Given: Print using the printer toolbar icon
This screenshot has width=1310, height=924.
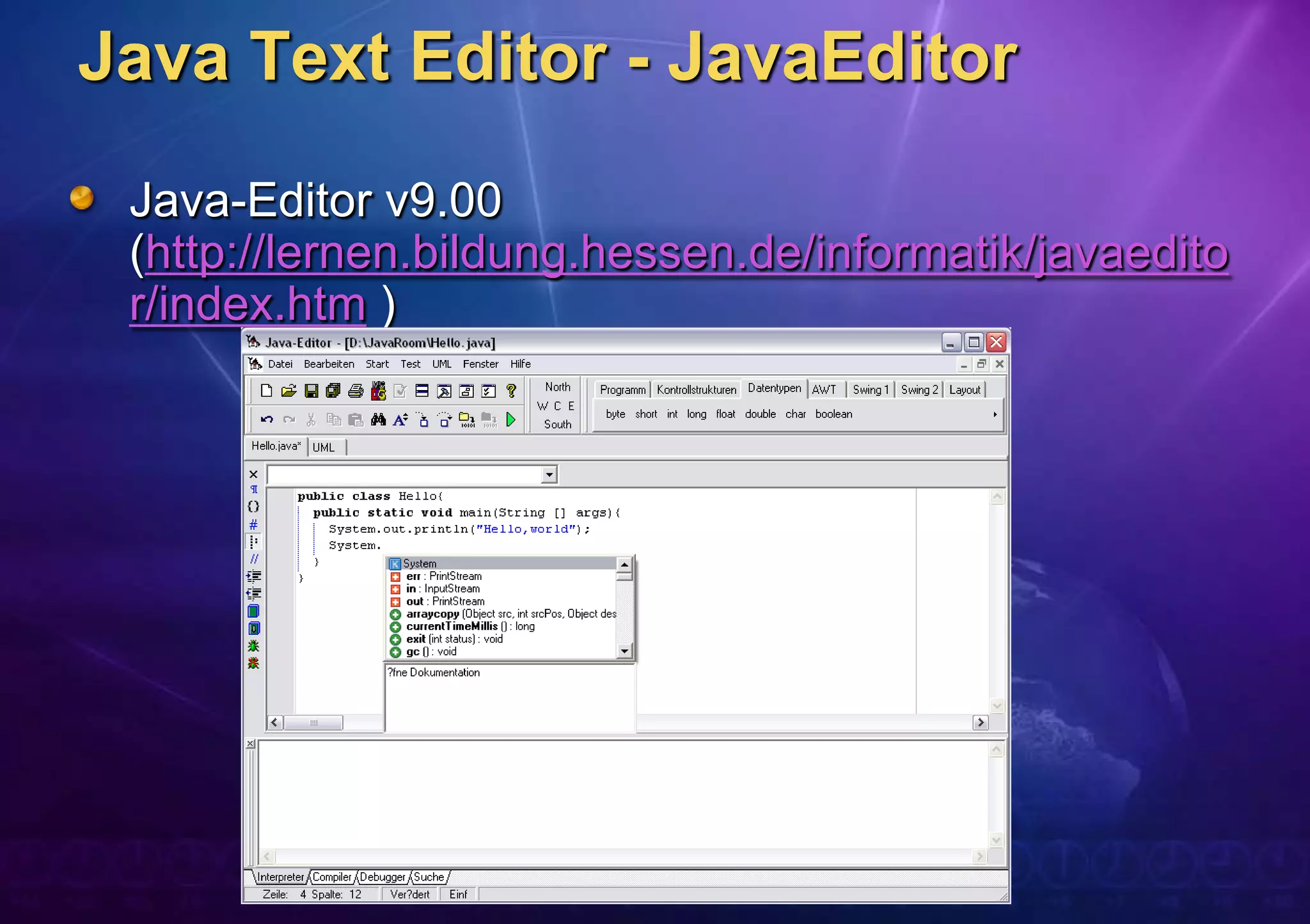Looking at the screenshot, I should tap(356, 391).
